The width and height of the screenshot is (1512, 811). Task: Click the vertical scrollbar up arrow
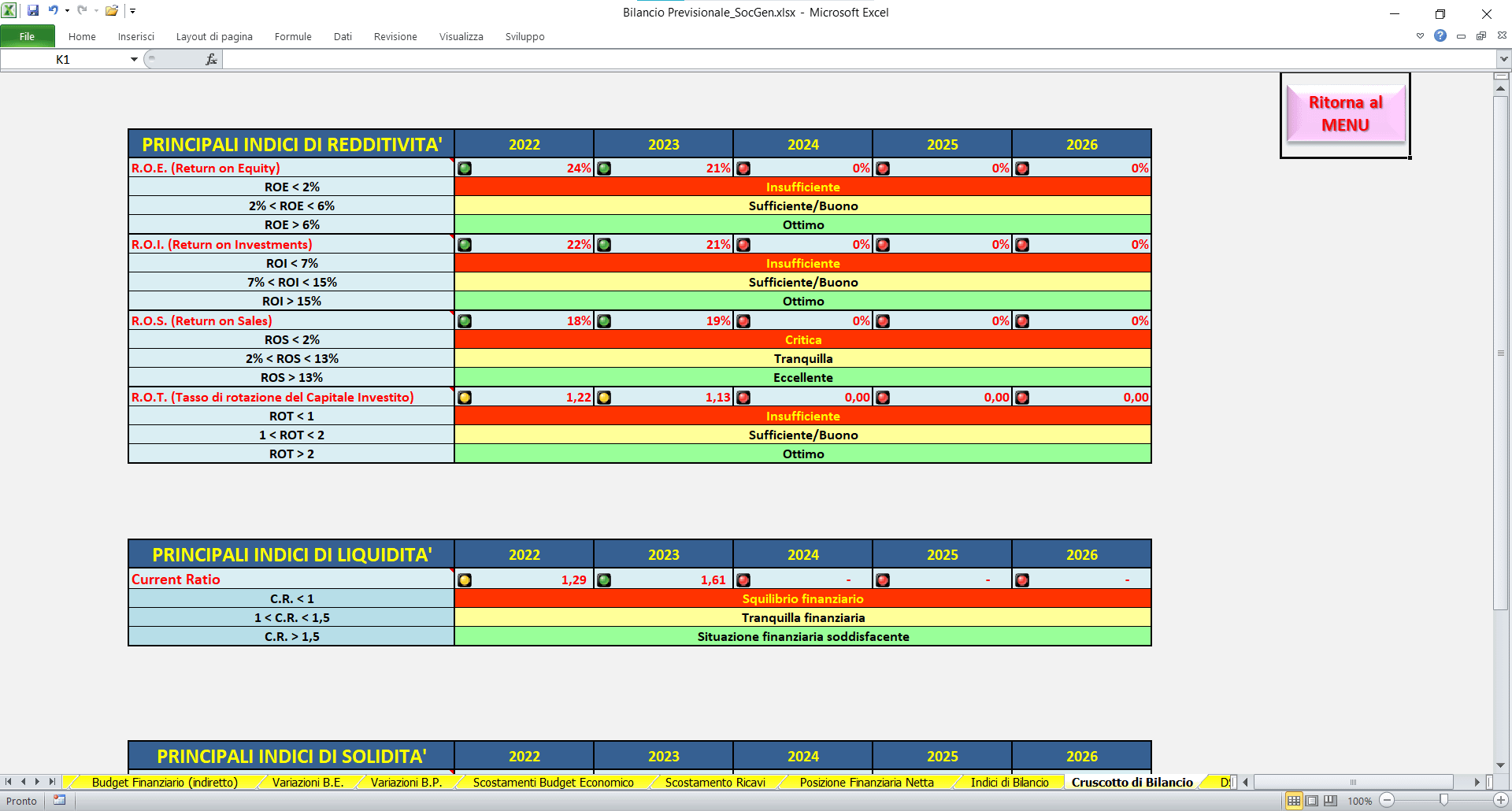(x=1501, y=89)
